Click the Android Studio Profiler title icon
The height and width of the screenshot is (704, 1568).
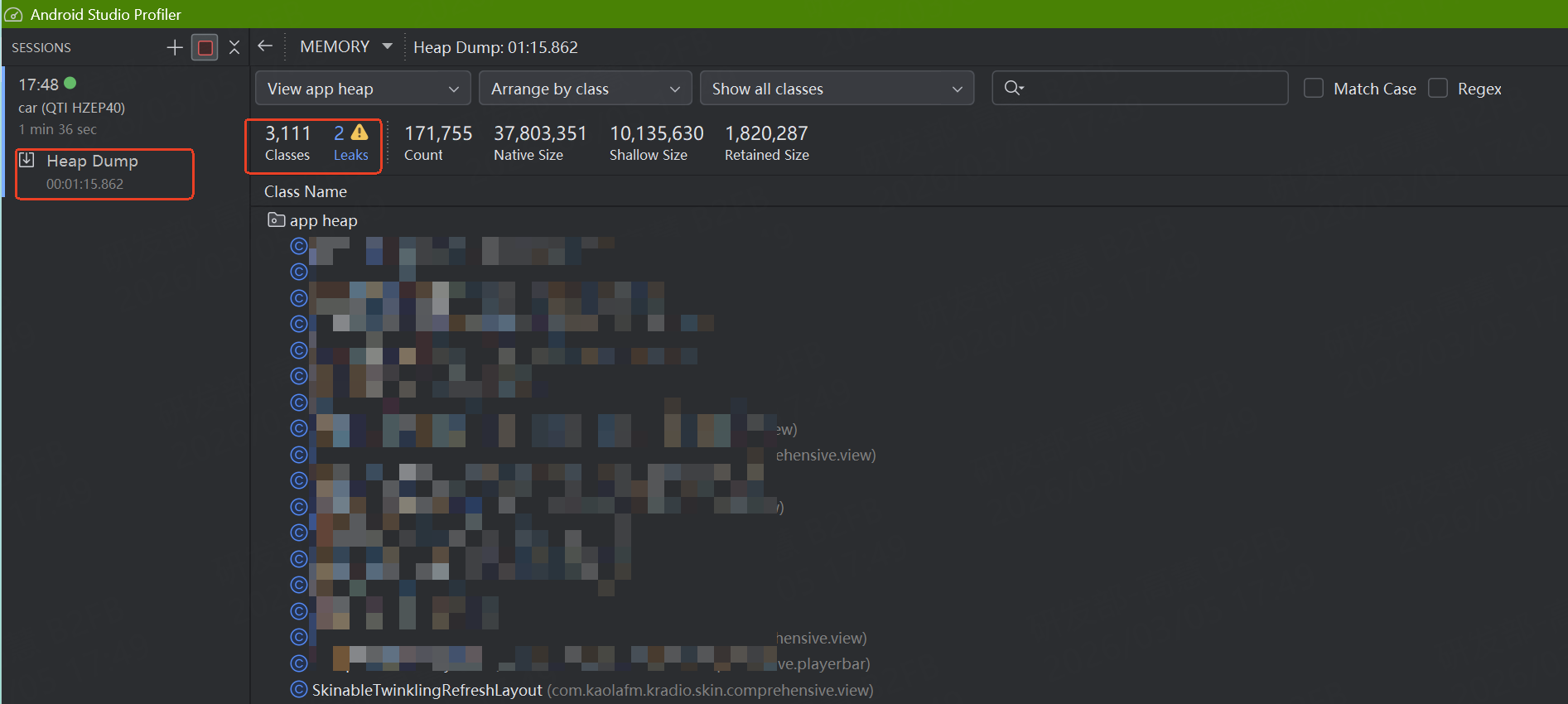tap(13, 15)
